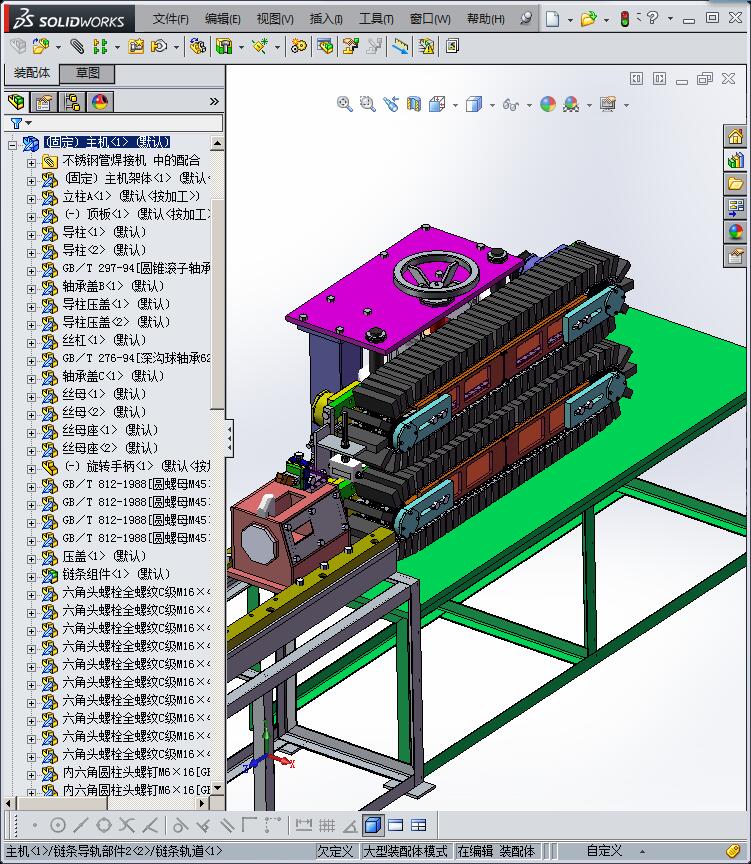Viewport: 751px width, 864px height.
Task: Open the DisplayManager color wheel tab
Action: pos(100,102)
